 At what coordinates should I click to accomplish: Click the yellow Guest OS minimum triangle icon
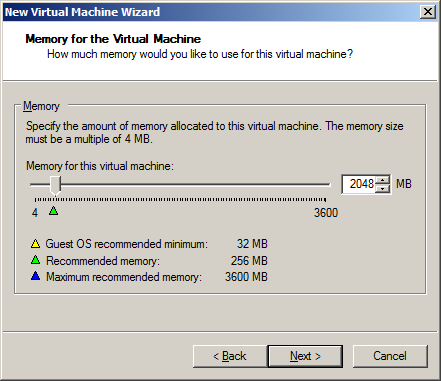(x=35, y=244)
